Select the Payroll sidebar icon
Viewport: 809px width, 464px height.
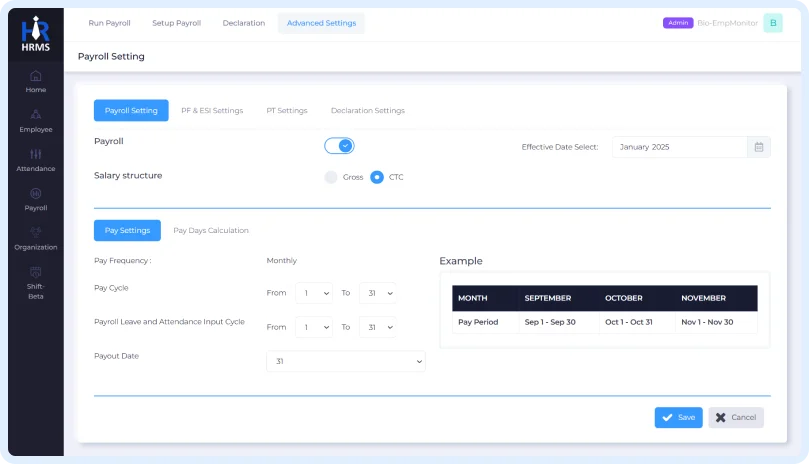(x=36, y=193)
